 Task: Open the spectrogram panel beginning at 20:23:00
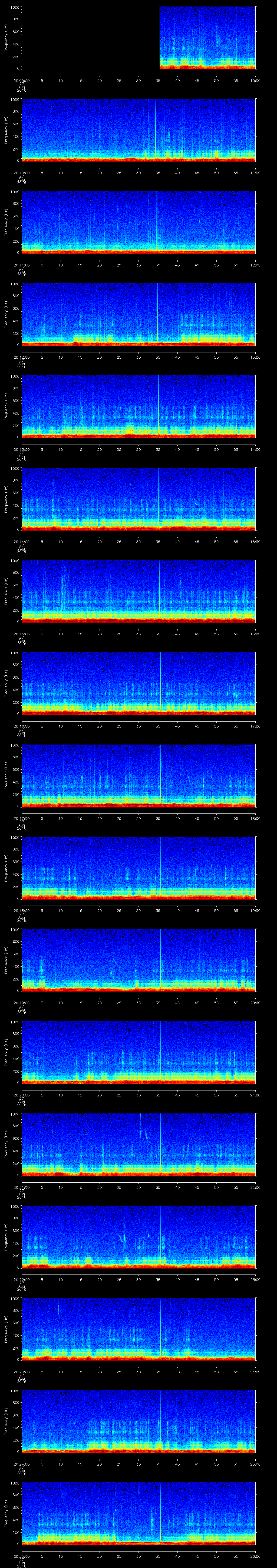coord(139,1329)
